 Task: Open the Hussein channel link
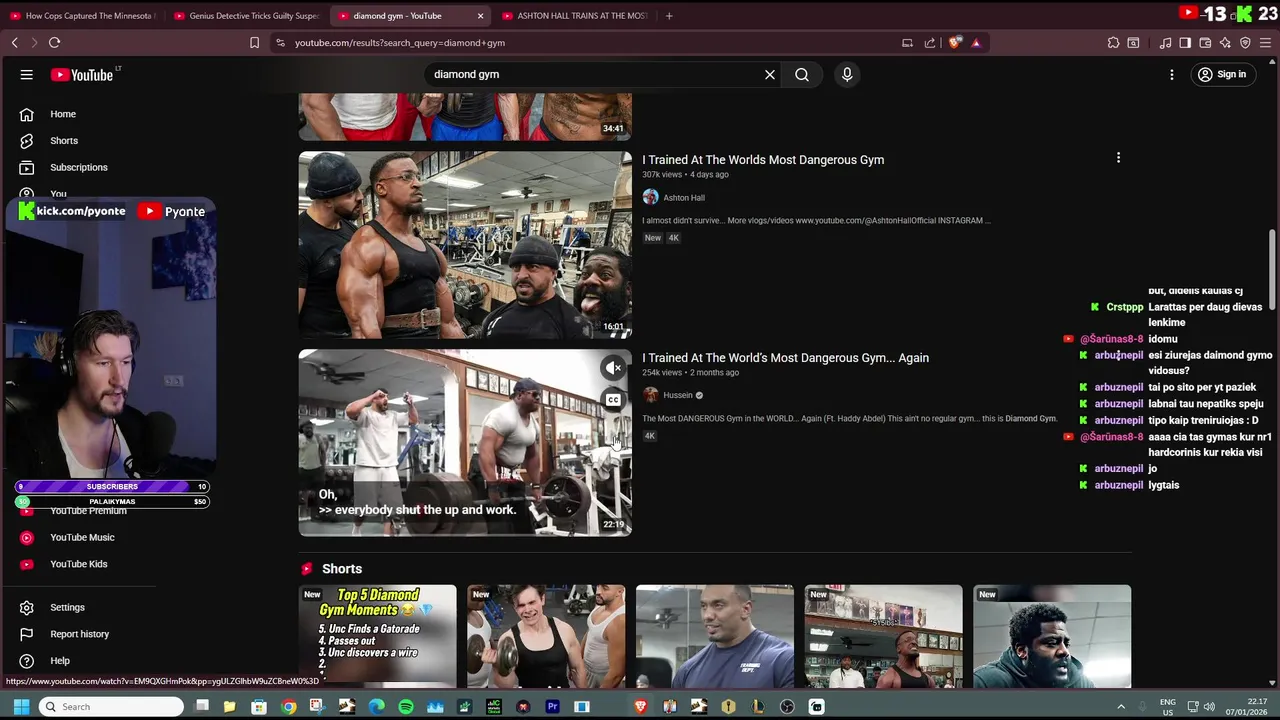678,395
